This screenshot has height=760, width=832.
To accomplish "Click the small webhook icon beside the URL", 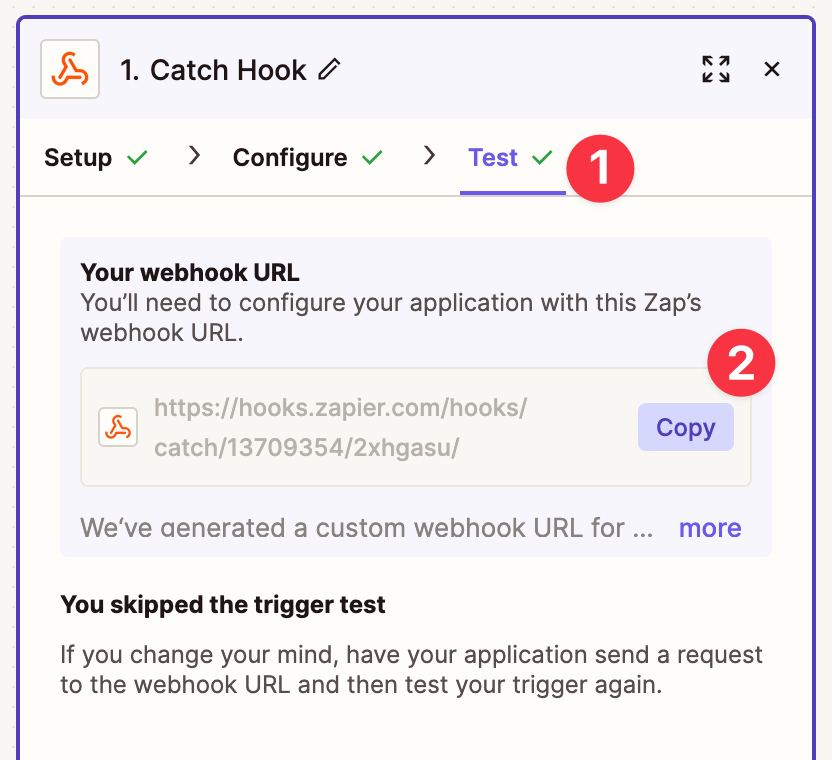I will [118, 428].
